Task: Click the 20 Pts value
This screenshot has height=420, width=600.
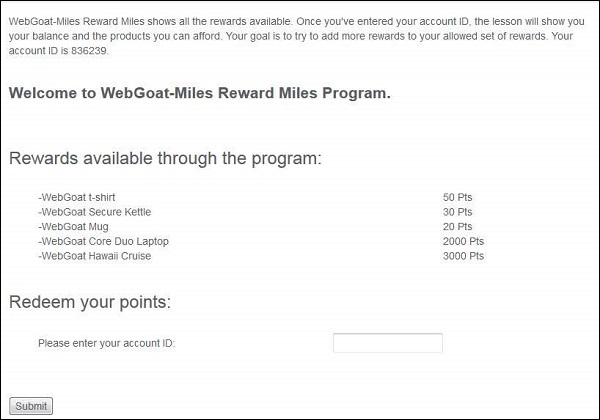Action: click(x=457, y=227)
